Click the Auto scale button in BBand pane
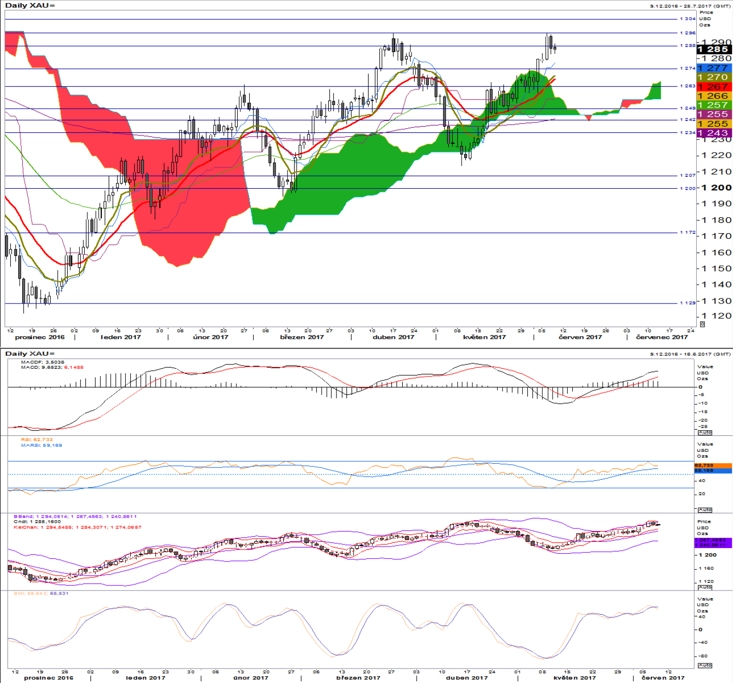 click(704, 587)
